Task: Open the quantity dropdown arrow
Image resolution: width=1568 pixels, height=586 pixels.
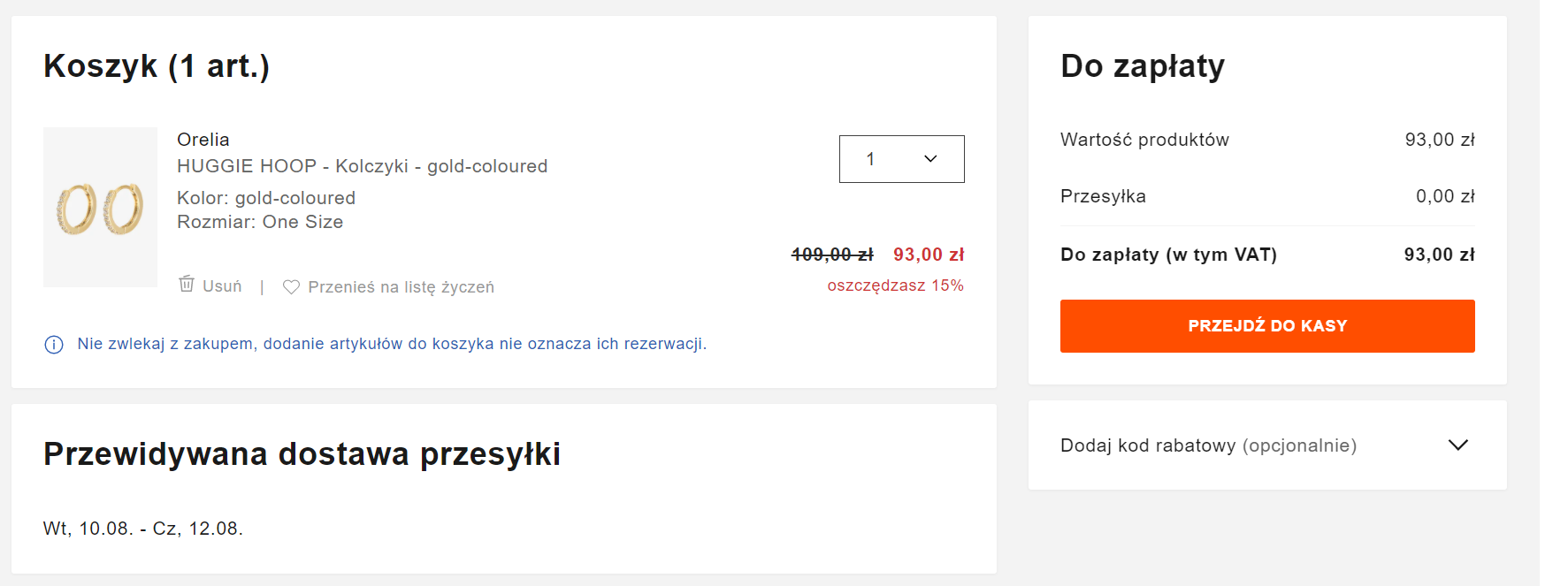Action: (930, 159)
